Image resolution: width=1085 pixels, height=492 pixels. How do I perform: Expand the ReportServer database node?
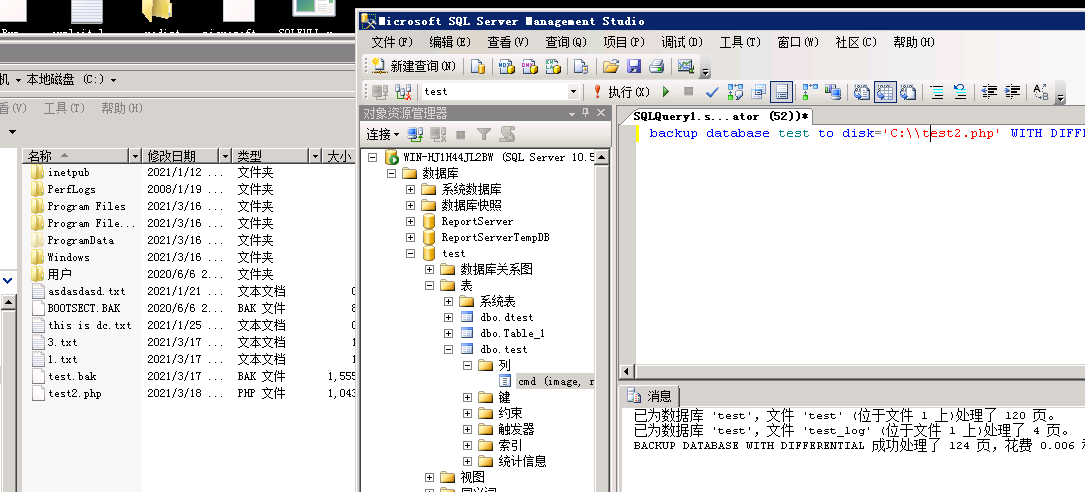410,221
